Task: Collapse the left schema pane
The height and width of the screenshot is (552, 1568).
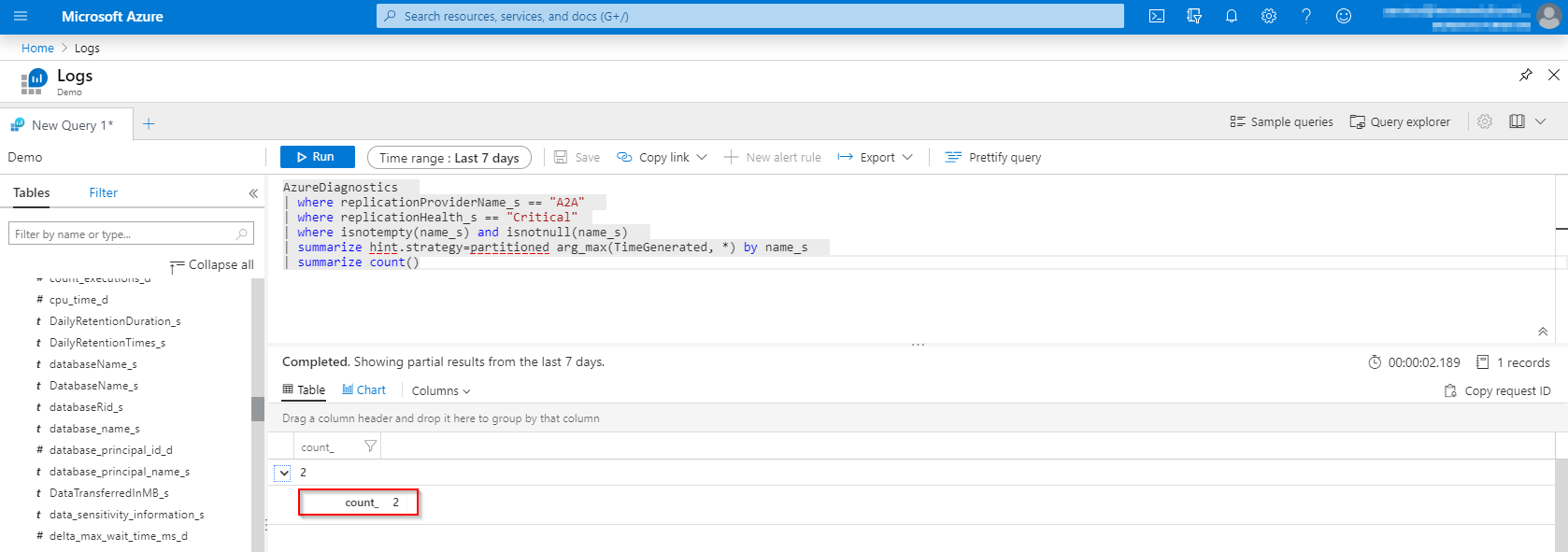Action: pyautogui.click(x=253, y=193)
